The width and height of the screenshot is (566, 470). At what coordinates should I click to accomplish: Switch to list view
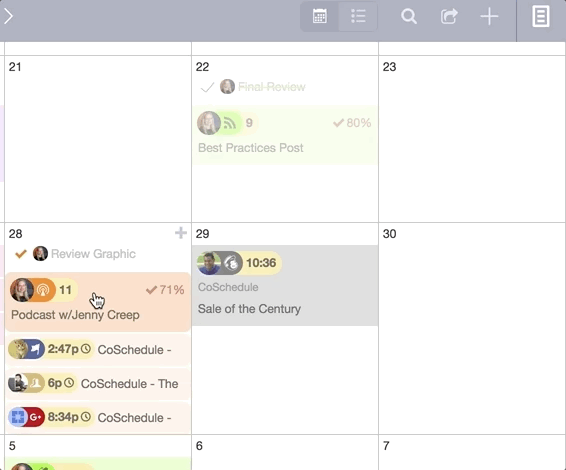click(358, 16)
